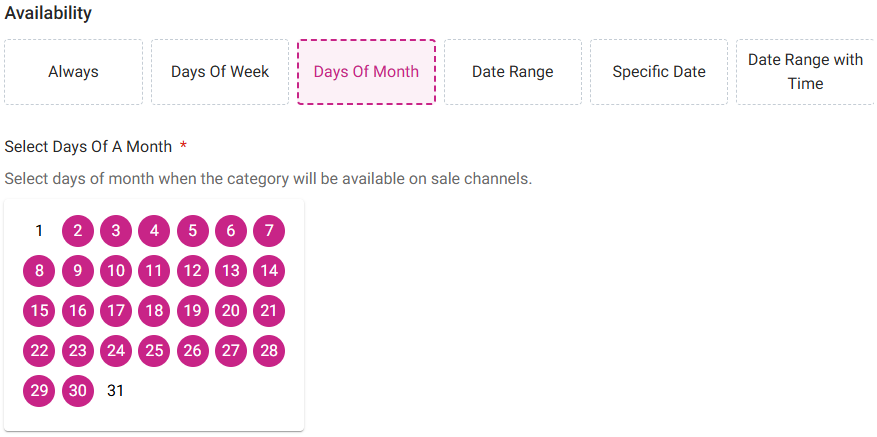Choose the Days Of Month option
Viewport: 877px width, 437px height.
point(366,72)
